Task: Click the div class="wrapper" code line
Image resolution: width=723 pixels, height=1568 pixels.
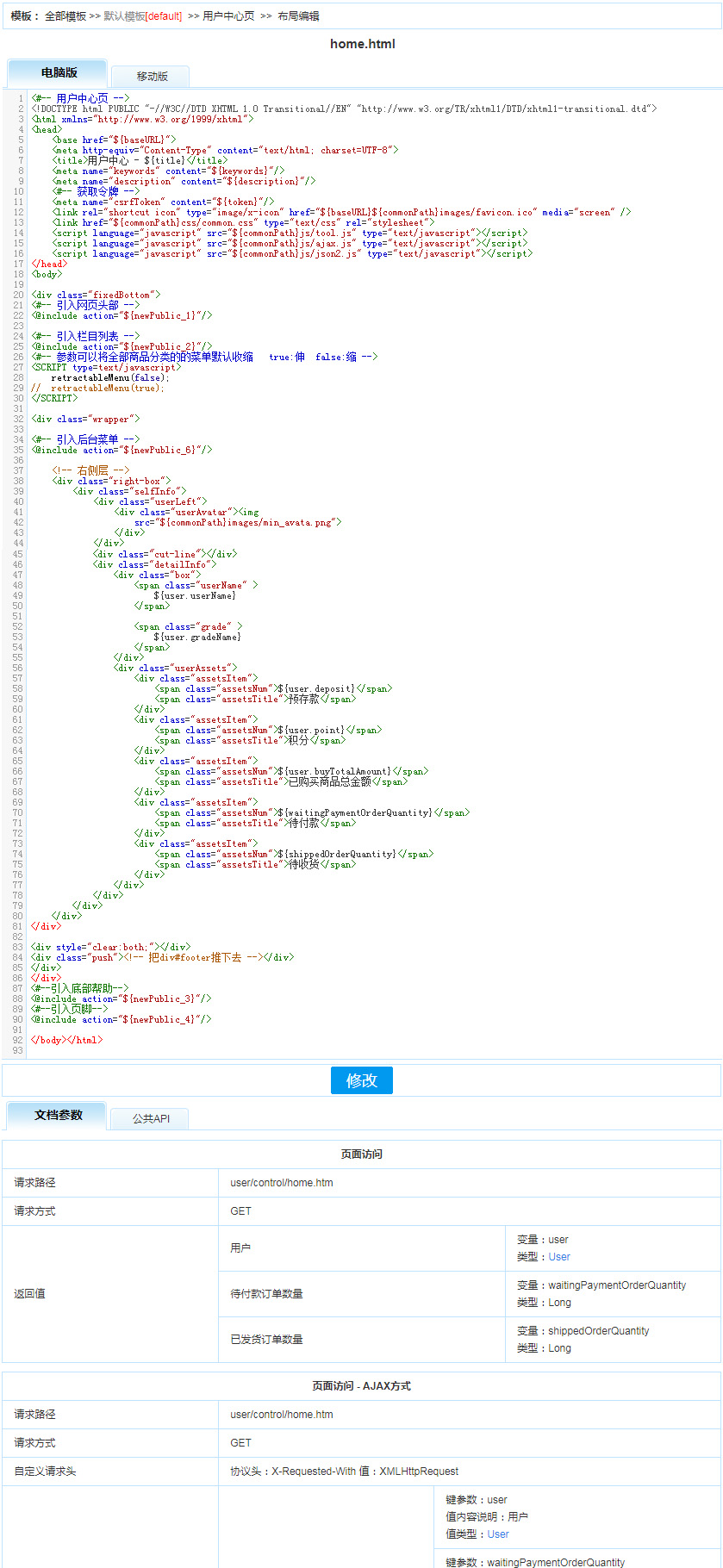Action: (85, 419)
